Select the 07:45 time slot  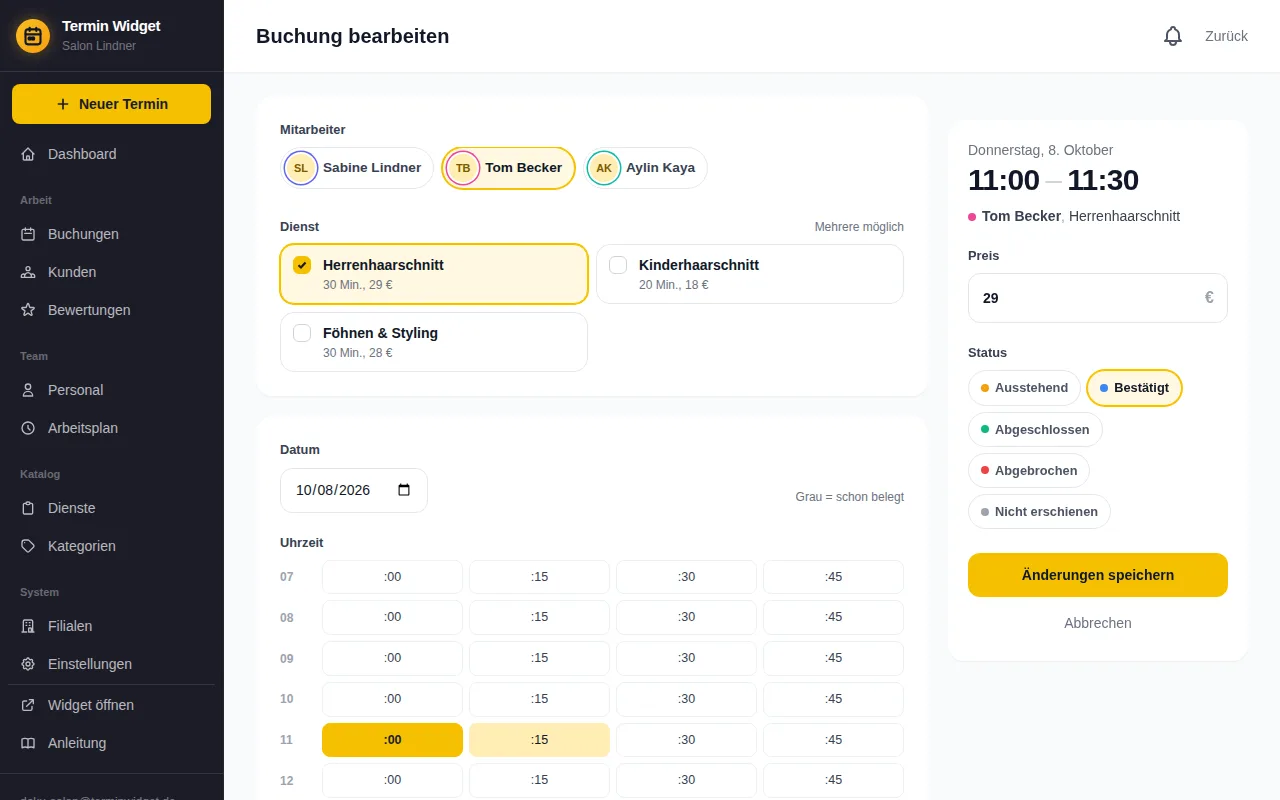click(x=833, y=577)
